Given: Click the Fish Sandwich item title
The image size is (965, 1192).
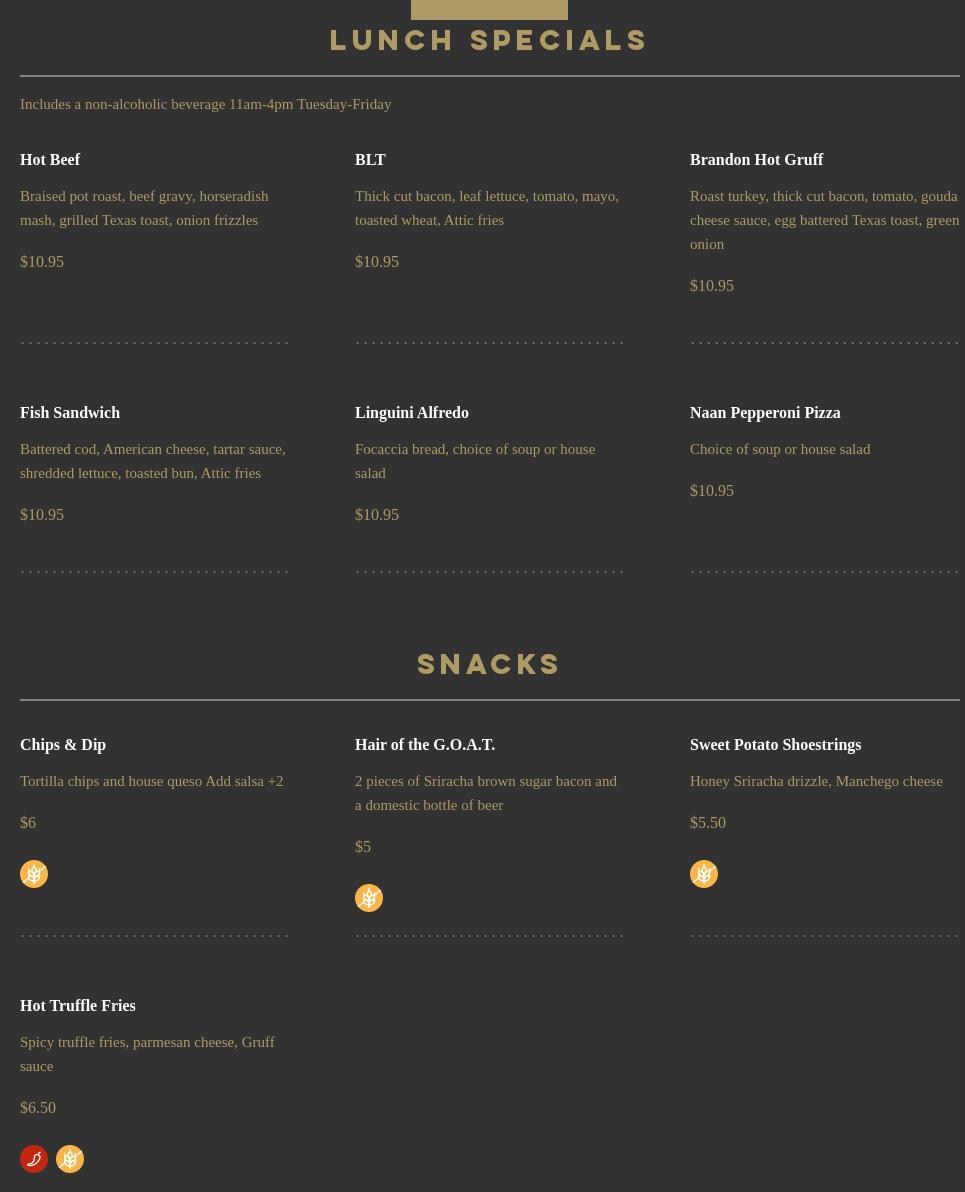Looking at the screenshot, I should coord(70,413).
